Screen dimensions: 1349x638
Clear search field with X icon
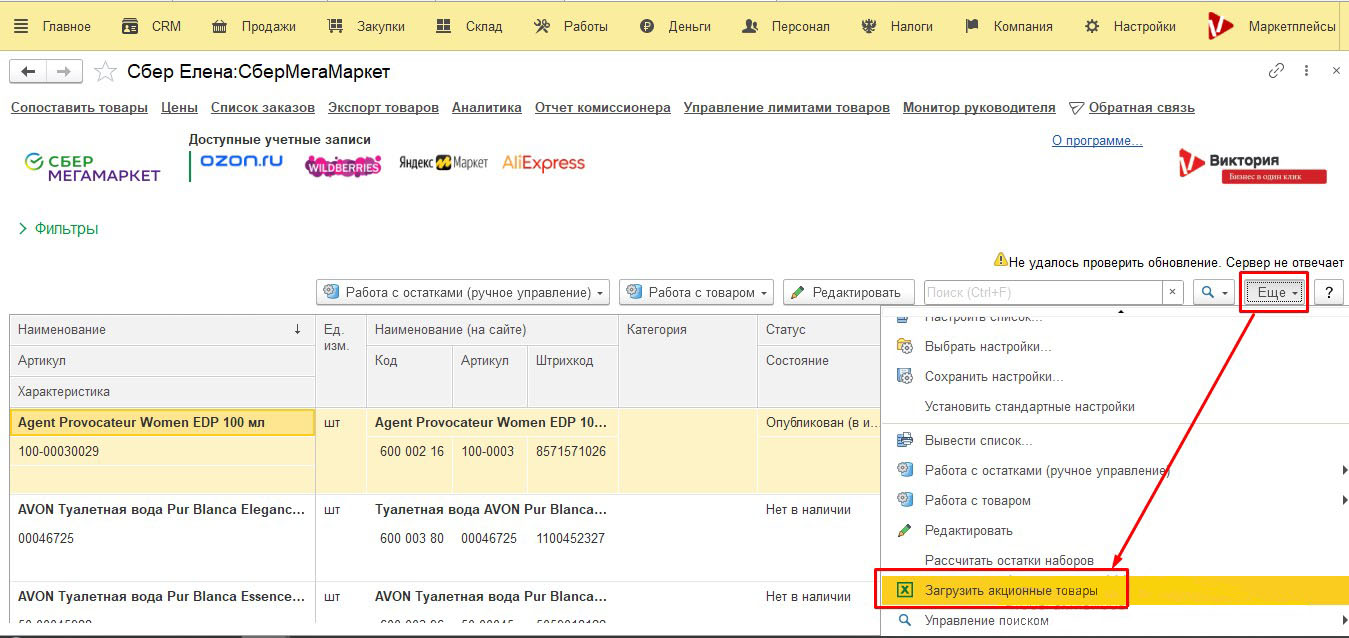pyautogui.click(x=1173, y=292)
